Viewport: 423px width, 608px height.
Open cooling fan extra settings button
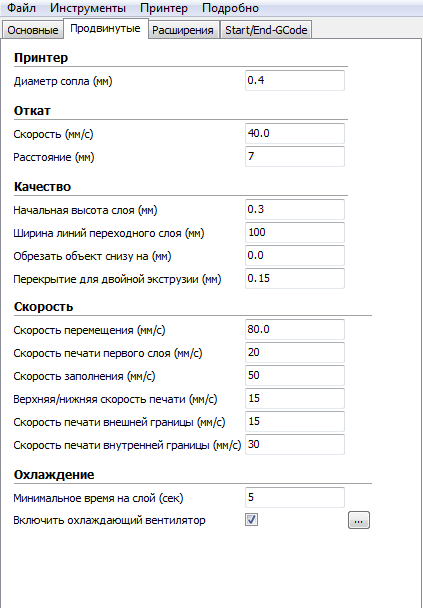pyautogui.click(x=359, y=520)
